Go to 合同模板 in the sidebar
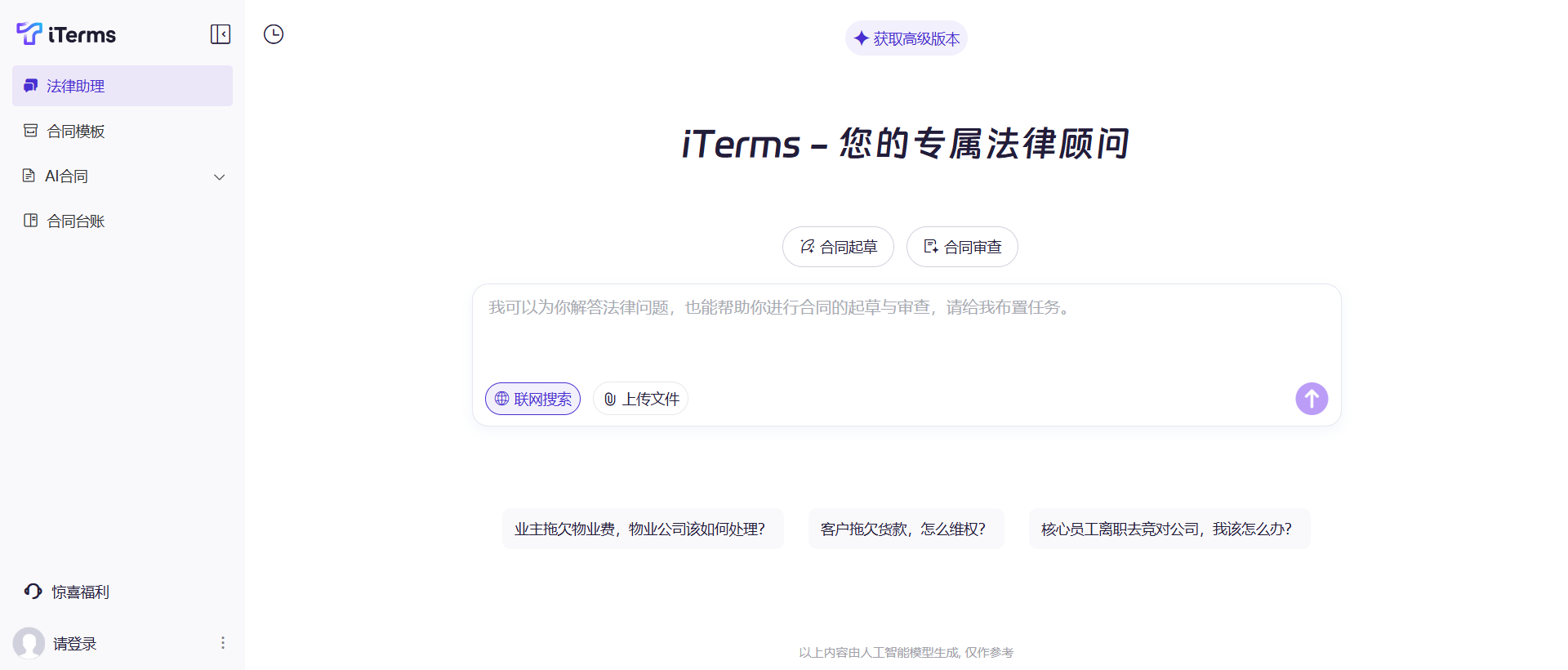 122,131
